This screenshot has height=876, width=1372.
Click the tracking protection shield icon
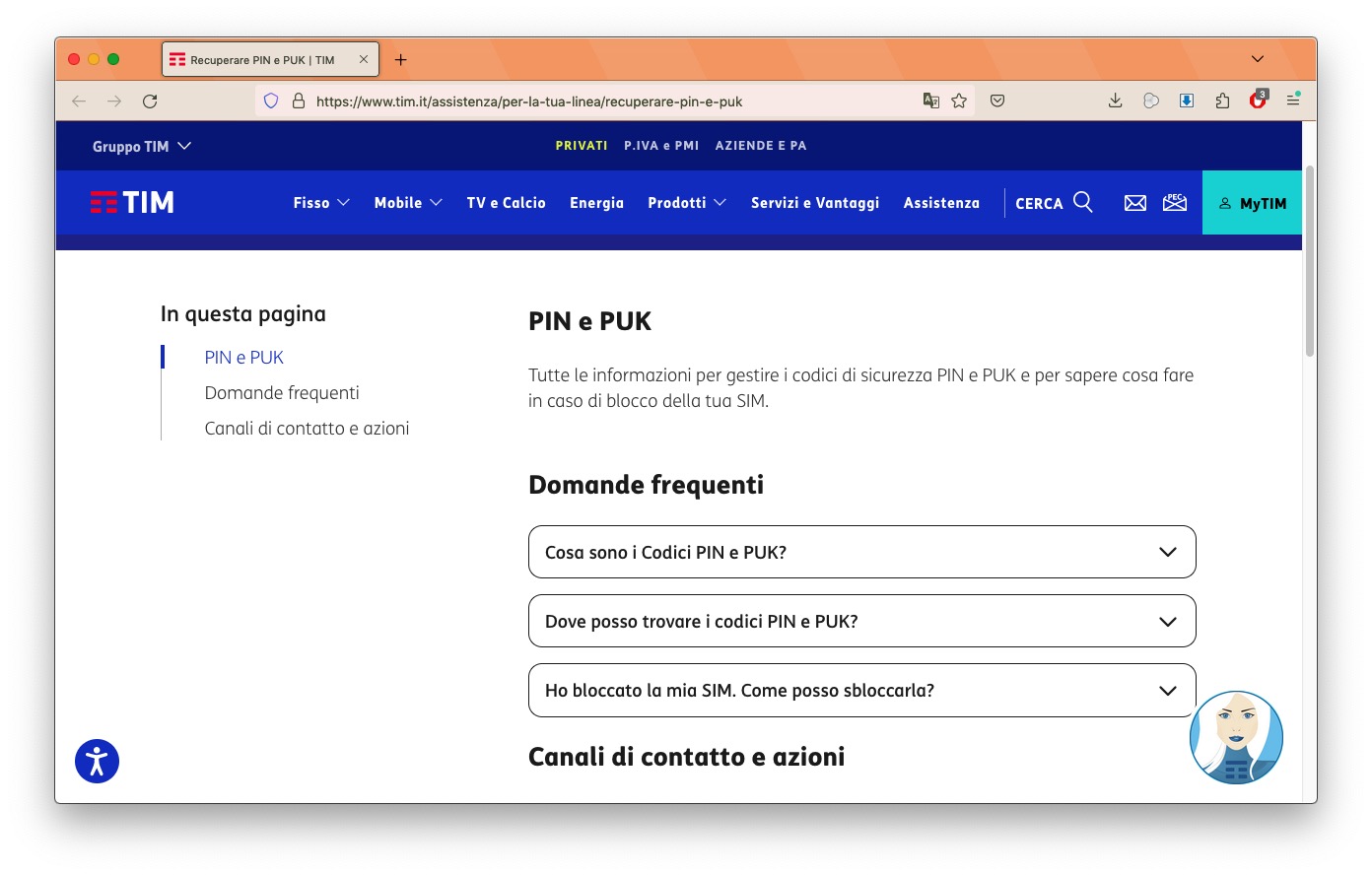[x=270, y=100]
